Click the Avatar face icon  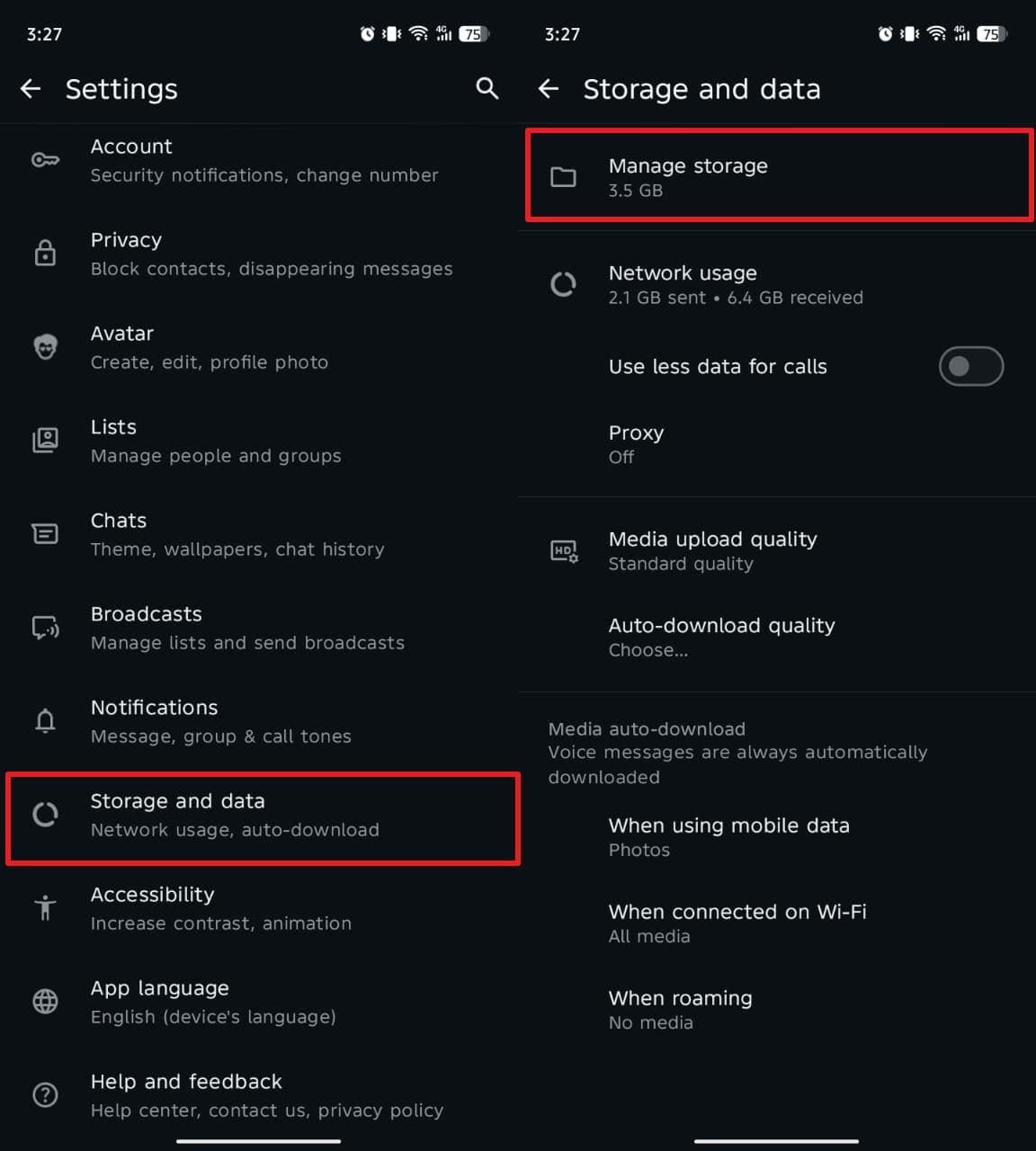(x=45, y=346)
